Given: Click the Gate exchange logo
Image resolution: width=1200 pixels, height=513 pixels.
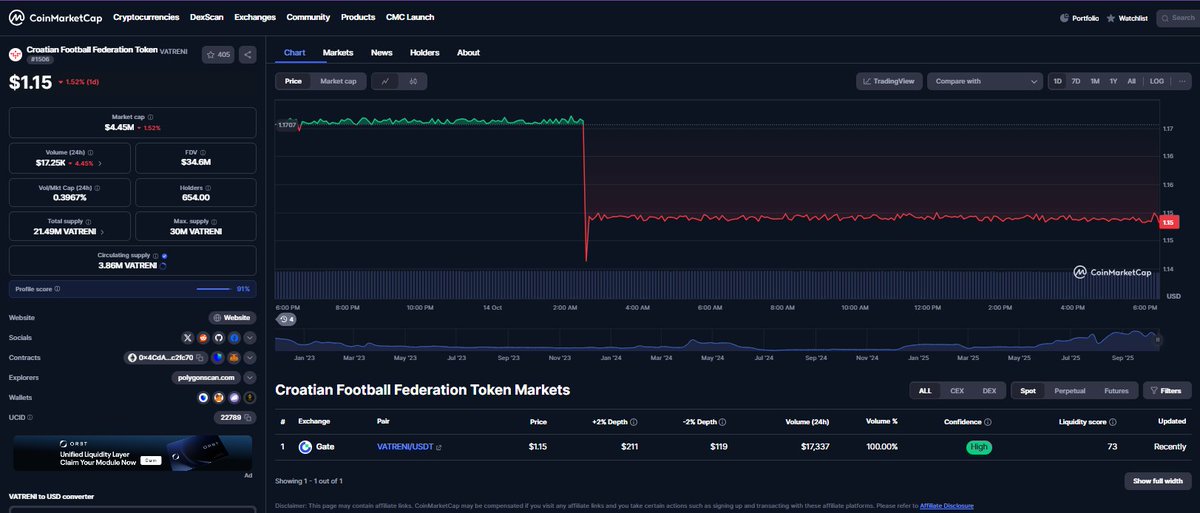Looking at the screenshot, I should click(306, 447).
